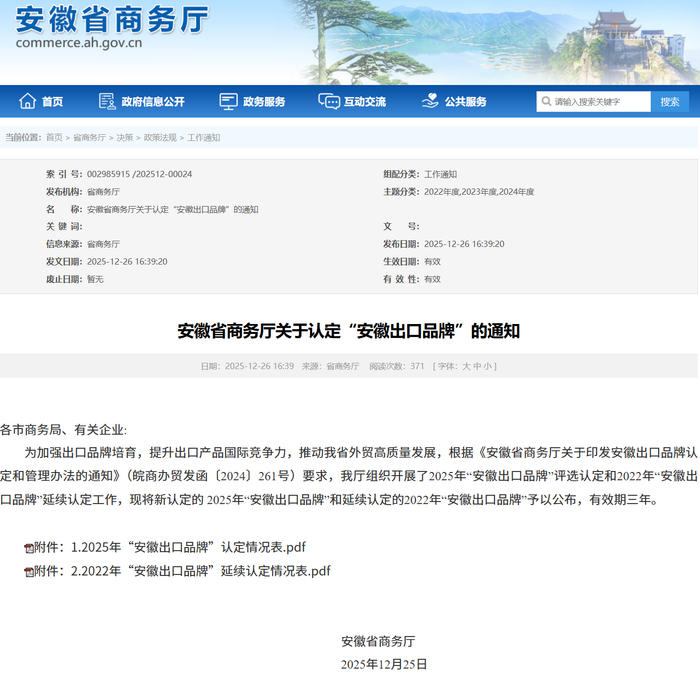Click PDF icon beside attachment 2

click(x=29, y=572)
